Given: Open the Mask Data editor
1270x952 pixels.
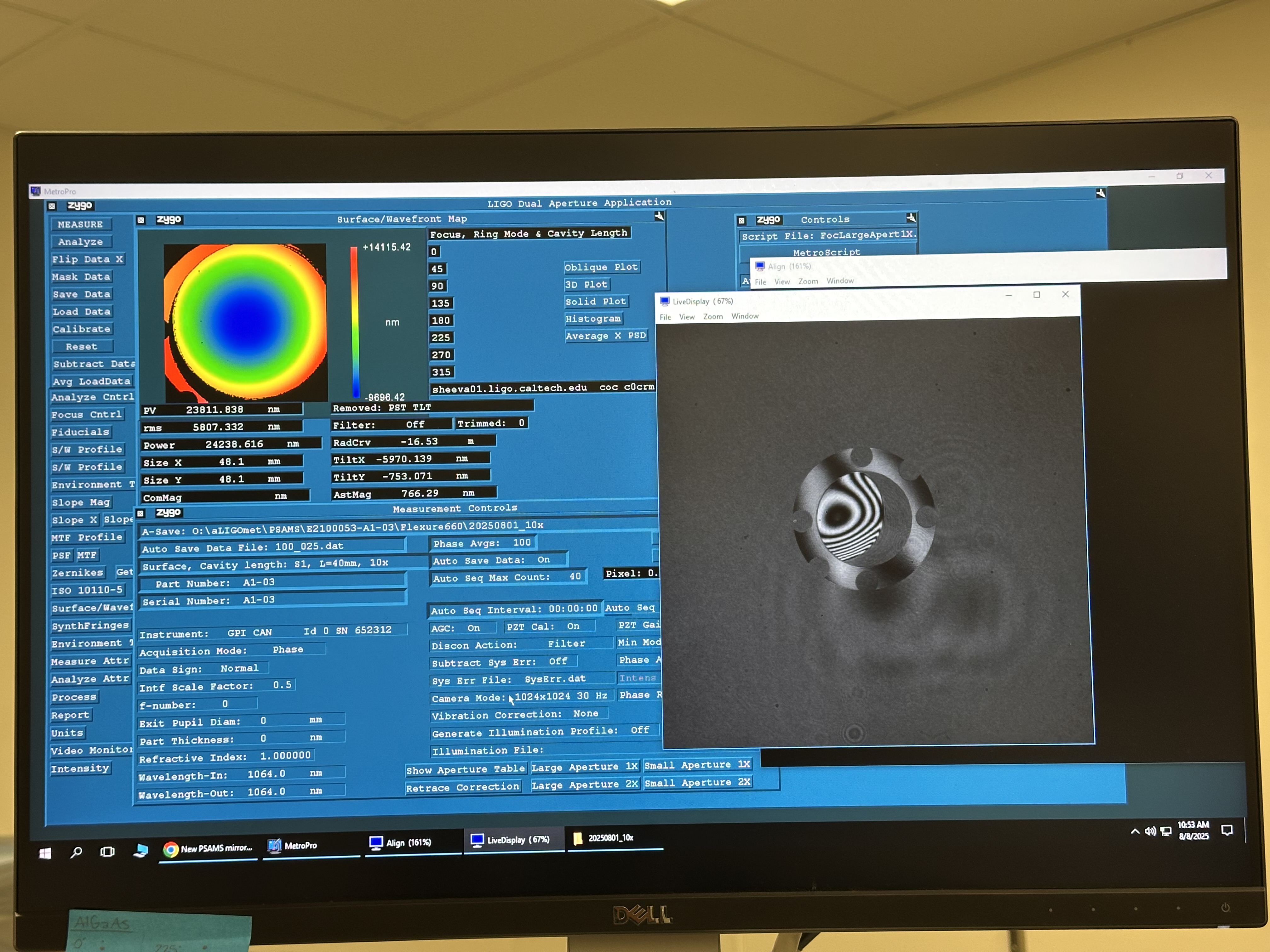Looking at the screenshot, I should pos(82,277).
